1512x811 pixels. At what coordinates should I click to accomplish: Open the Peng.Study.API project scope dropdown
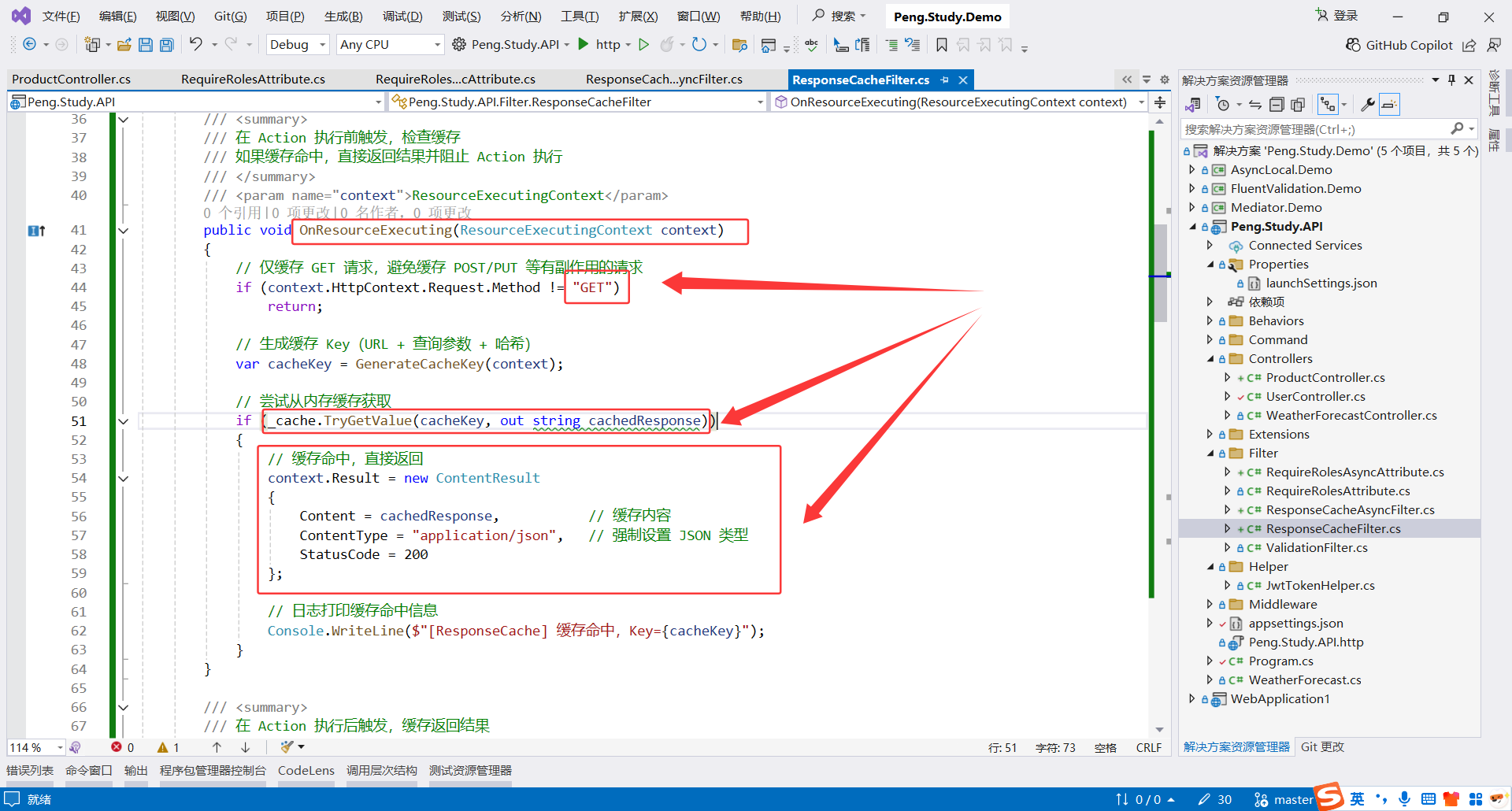pyautogui.click(x=196, y=102)
